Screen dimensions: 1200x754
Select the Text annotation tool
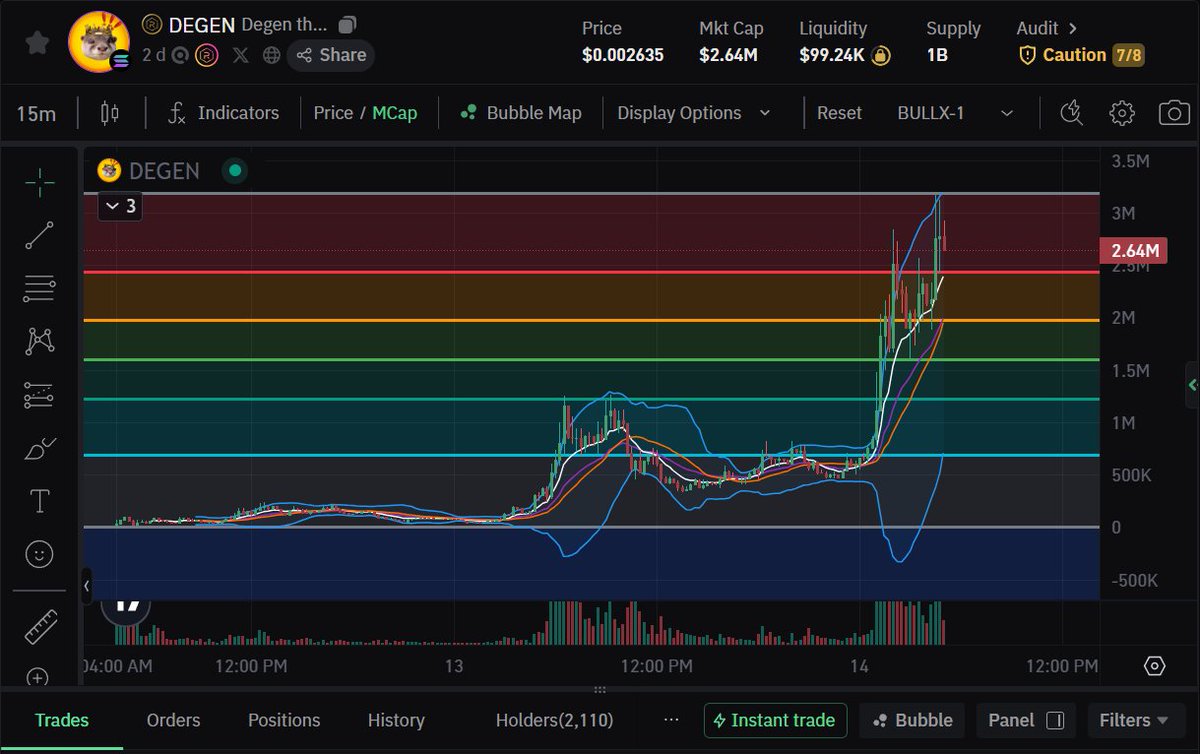[x=39, y=501]
